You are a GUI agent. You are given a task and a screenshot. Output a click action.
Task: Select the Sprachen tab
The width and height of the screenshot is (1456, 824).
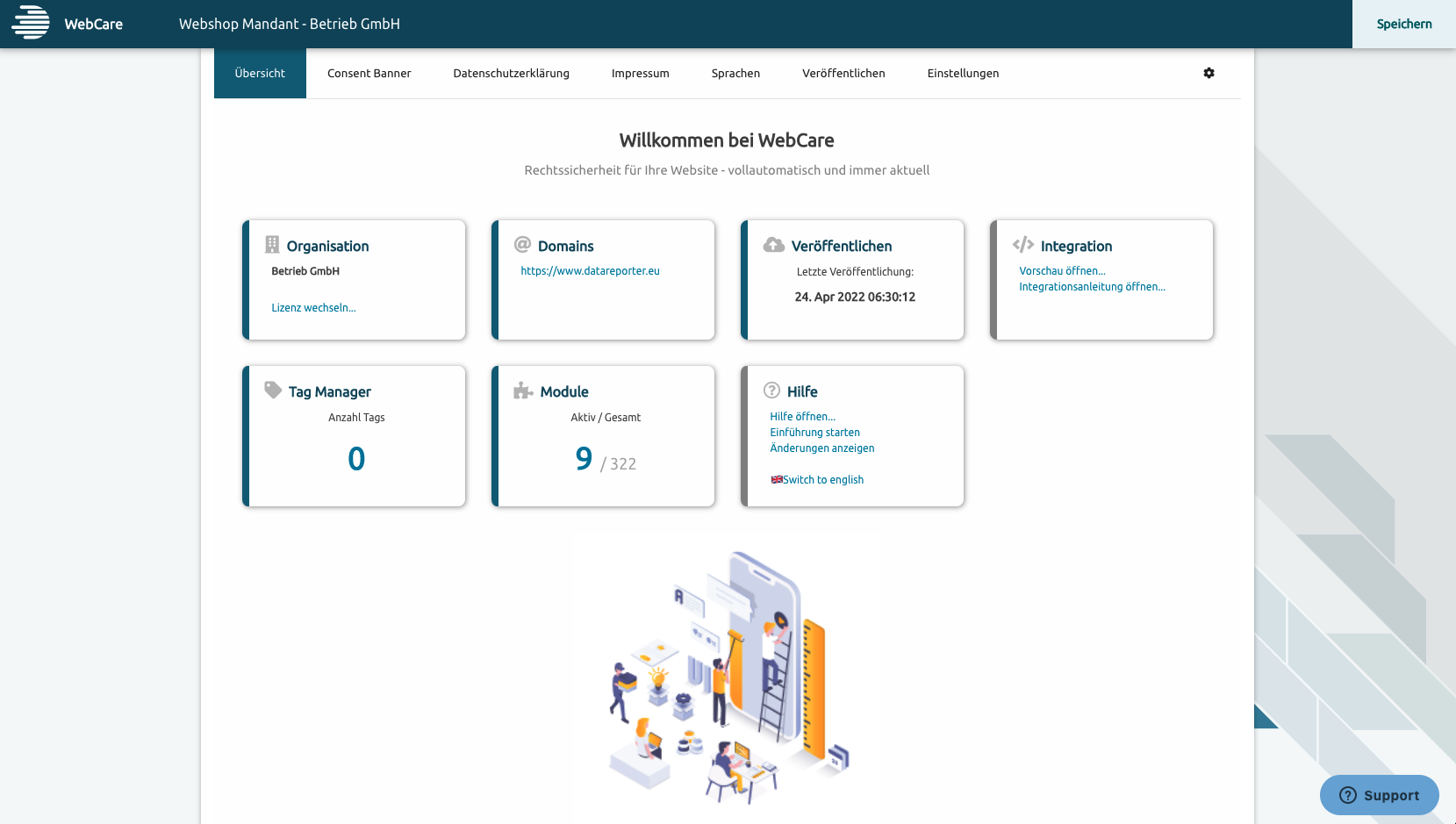pos(735,74)
